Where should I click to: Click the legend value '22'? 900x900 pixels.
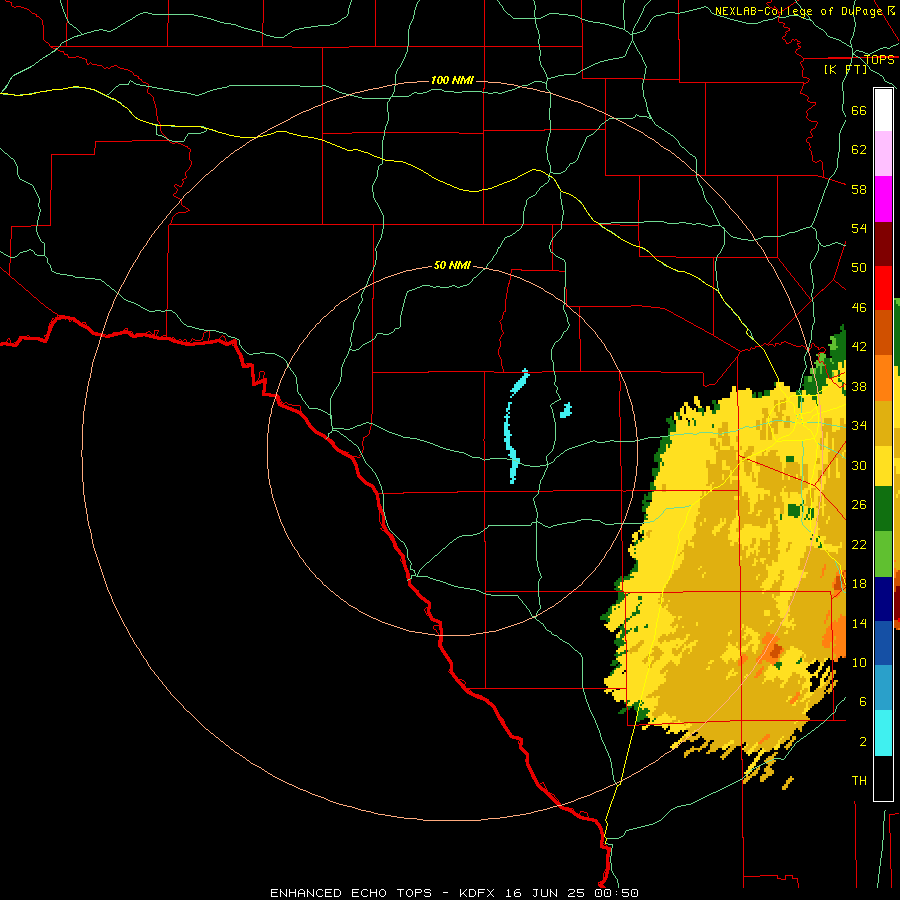[x=859, y=544]
